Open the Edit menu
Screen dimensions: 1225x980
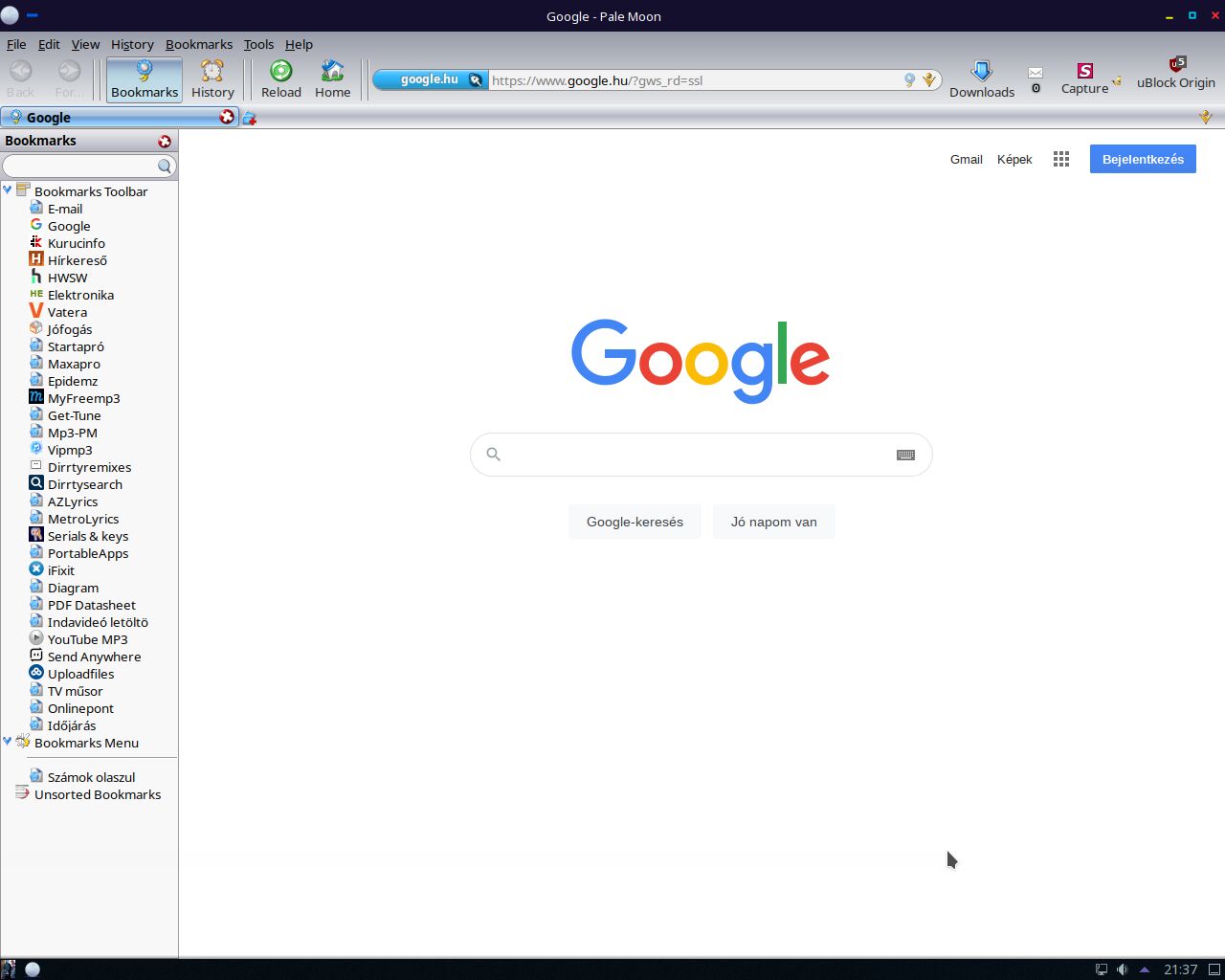coord(49,44)
